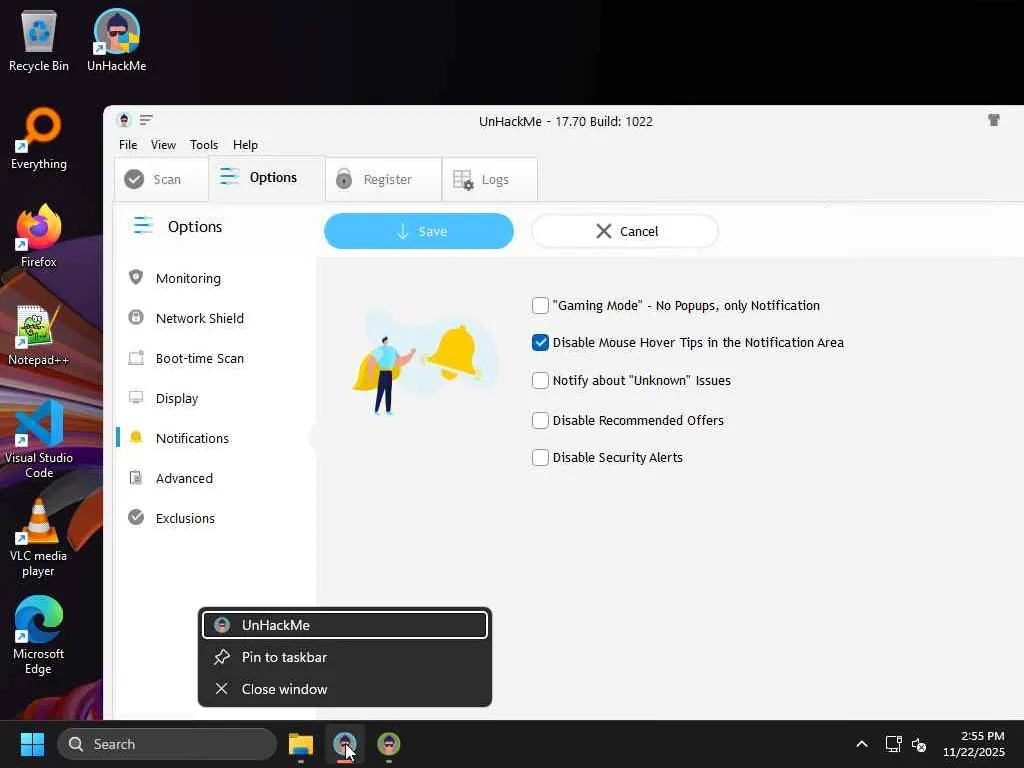Switch to the Register tab
This screenshot has width=1024, height=768.
tap(383, 179)
